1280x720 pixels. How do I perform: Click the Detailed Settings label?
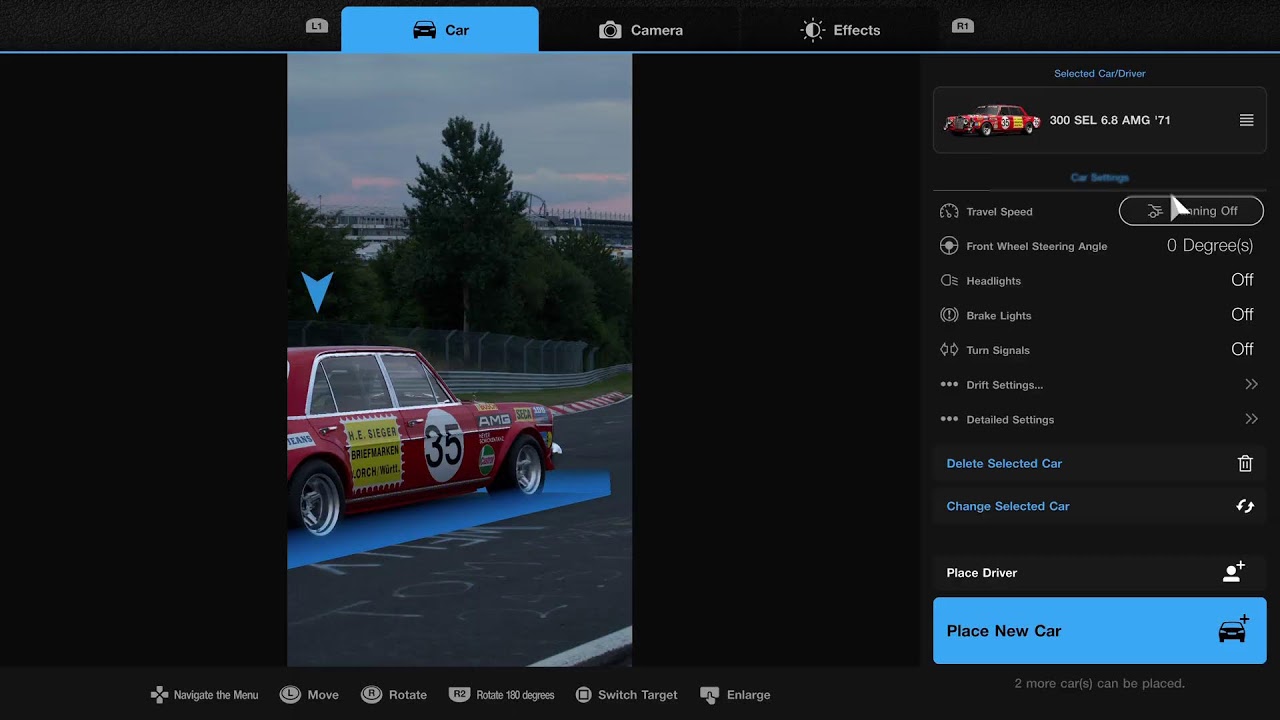1010,420
